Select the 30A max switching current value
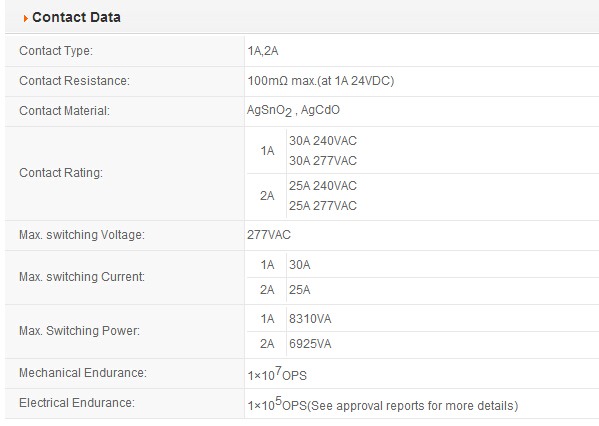This screenshot has height=426, width=599. 300,265
